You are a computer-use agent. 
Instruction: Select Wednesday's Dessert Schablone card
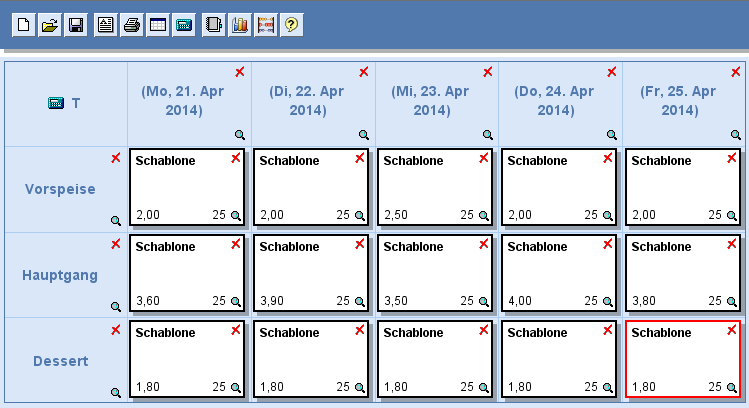point(435,359)
